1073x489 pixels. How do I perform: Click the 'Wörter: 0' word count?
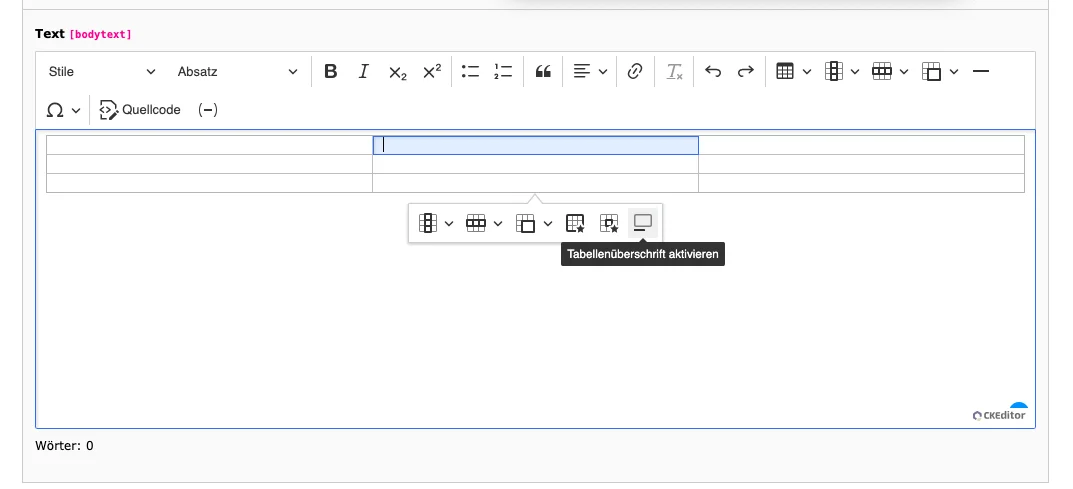click(64, 446)
